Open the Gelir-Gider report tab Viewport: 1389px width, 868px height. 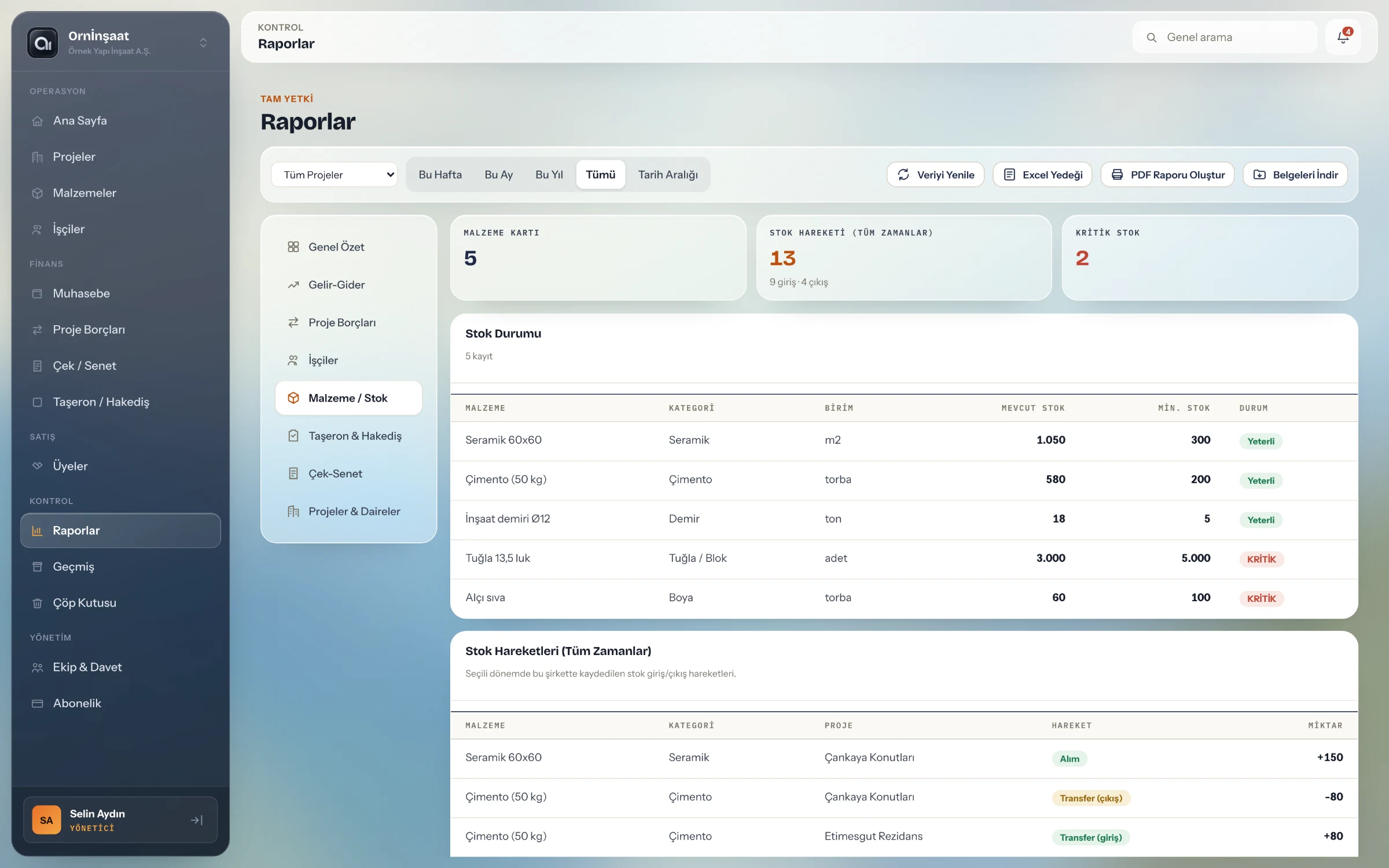[x=348, y=285]
